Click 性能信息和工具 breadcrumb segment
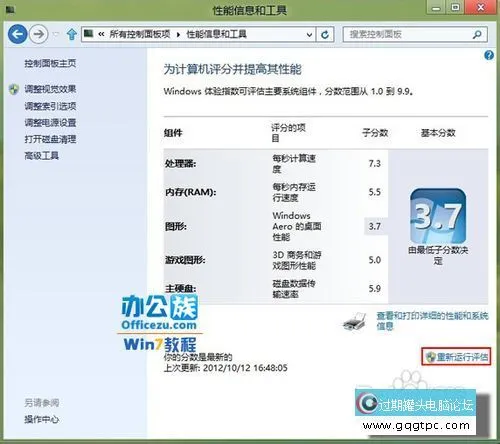This screenshot has width=500, height=444. click(216, 34)
